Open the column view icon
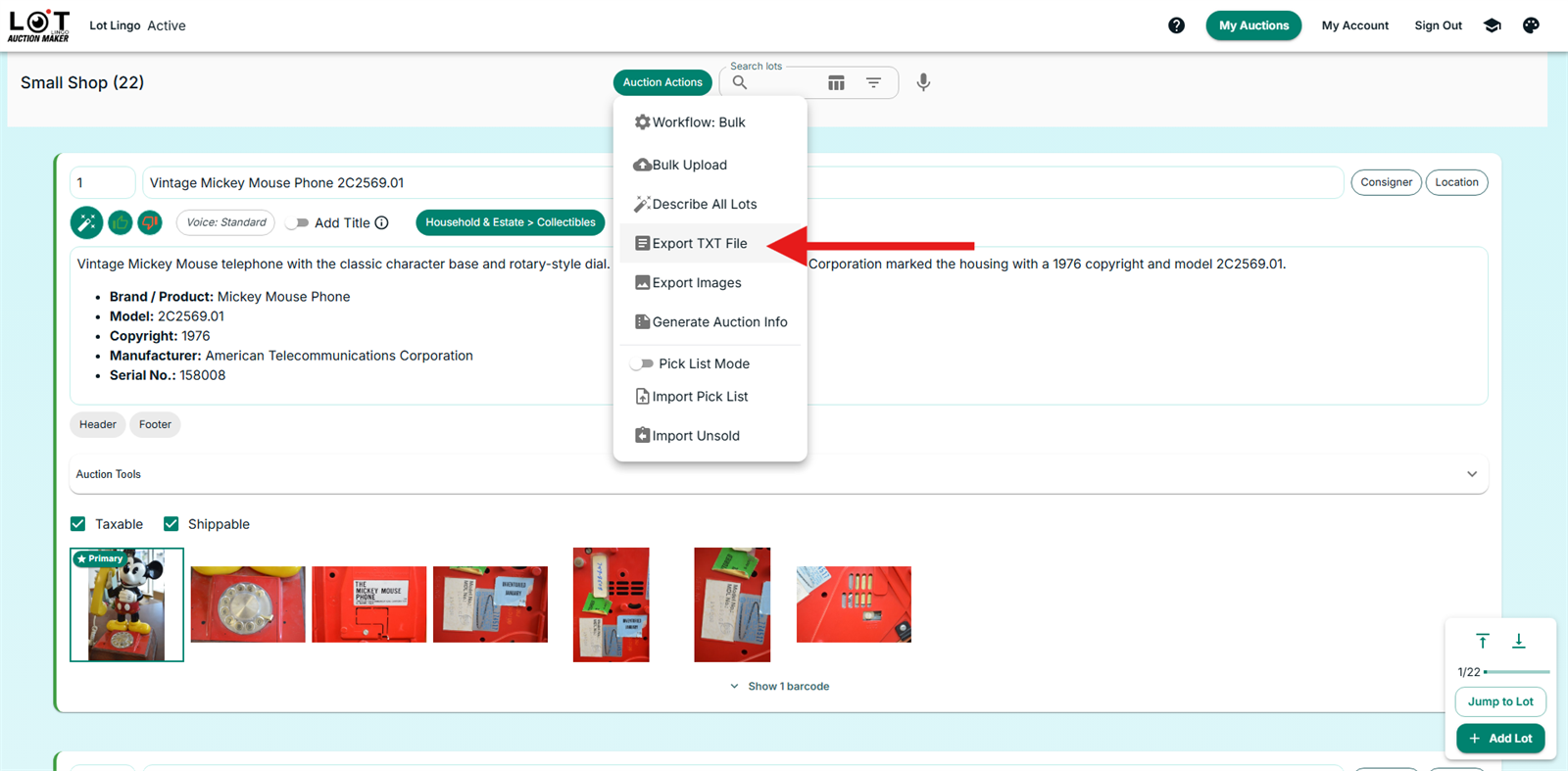This screenshot has width=1568, height=771. click(x=836, y=83)
